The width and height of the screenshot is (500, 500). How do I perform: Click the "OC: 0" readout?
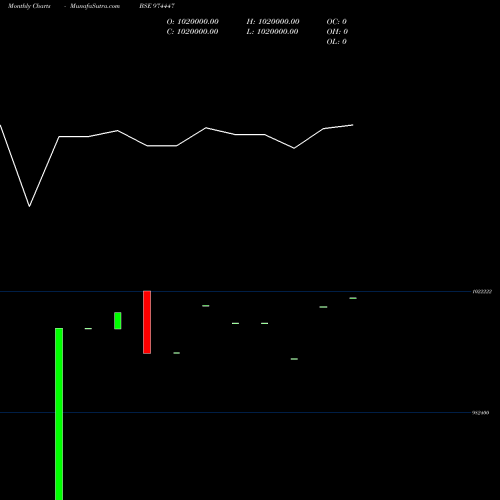[337, 22]
